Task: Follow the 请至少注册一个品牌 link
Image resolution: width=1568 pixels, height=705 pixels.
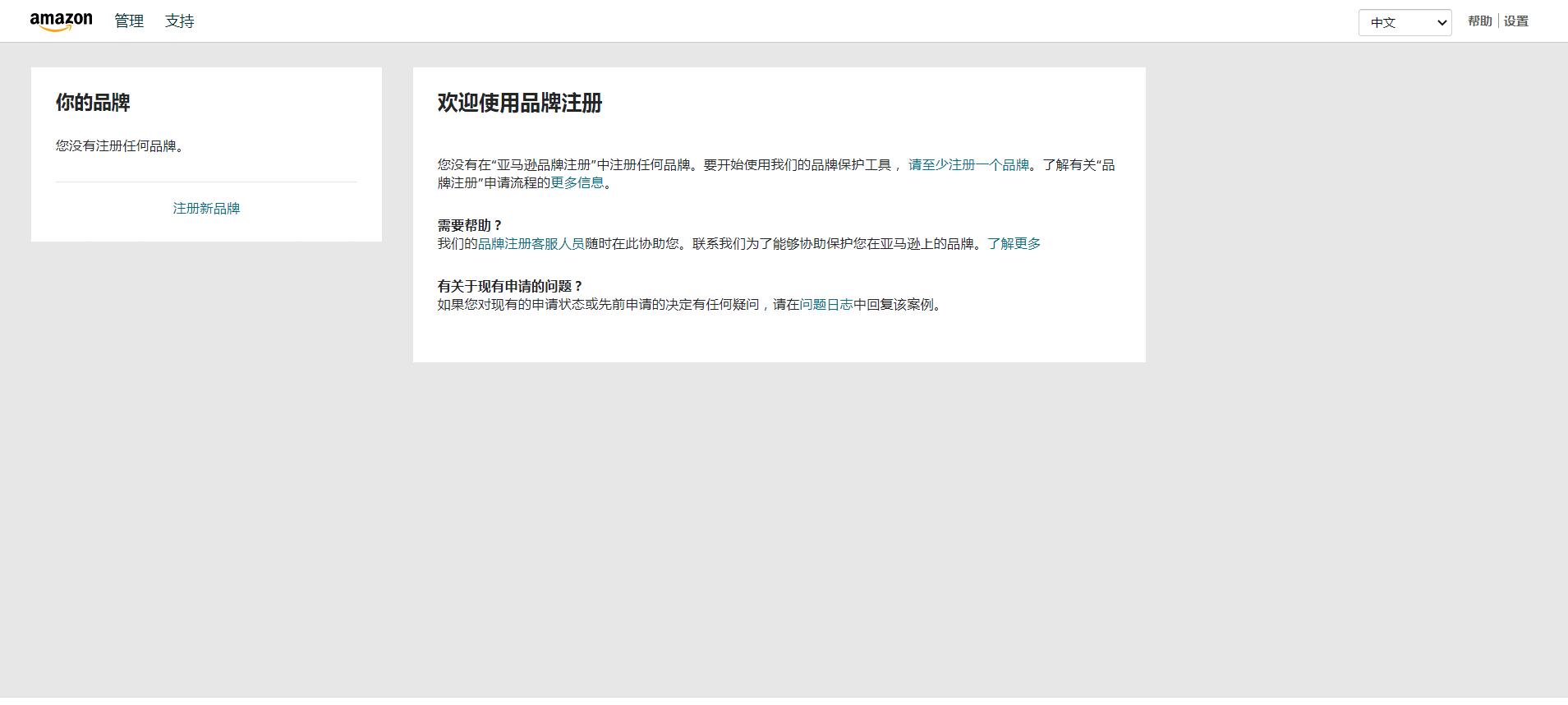Action: [x=968, y=165]
